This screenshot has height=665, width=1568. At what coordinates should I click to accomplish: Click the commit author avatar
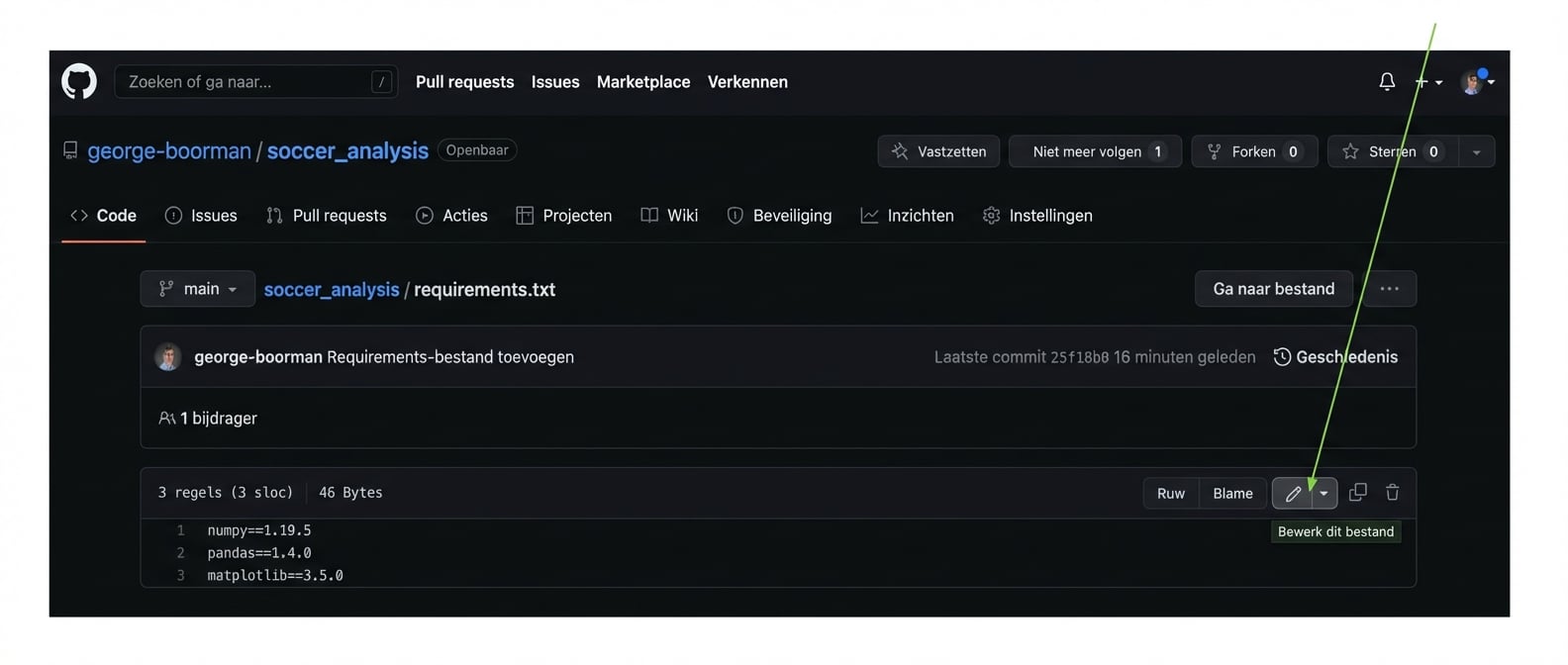[168, 357]
